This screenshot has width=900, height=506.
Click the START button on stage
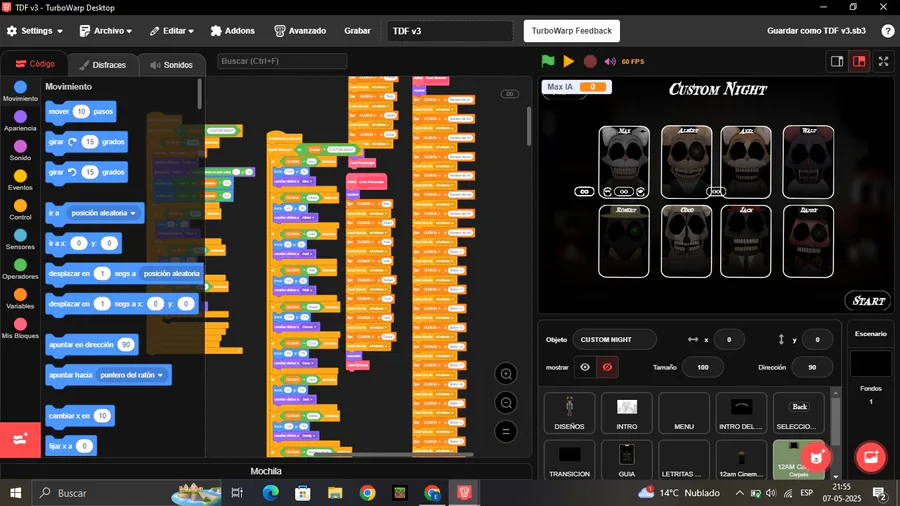(868, 301)
